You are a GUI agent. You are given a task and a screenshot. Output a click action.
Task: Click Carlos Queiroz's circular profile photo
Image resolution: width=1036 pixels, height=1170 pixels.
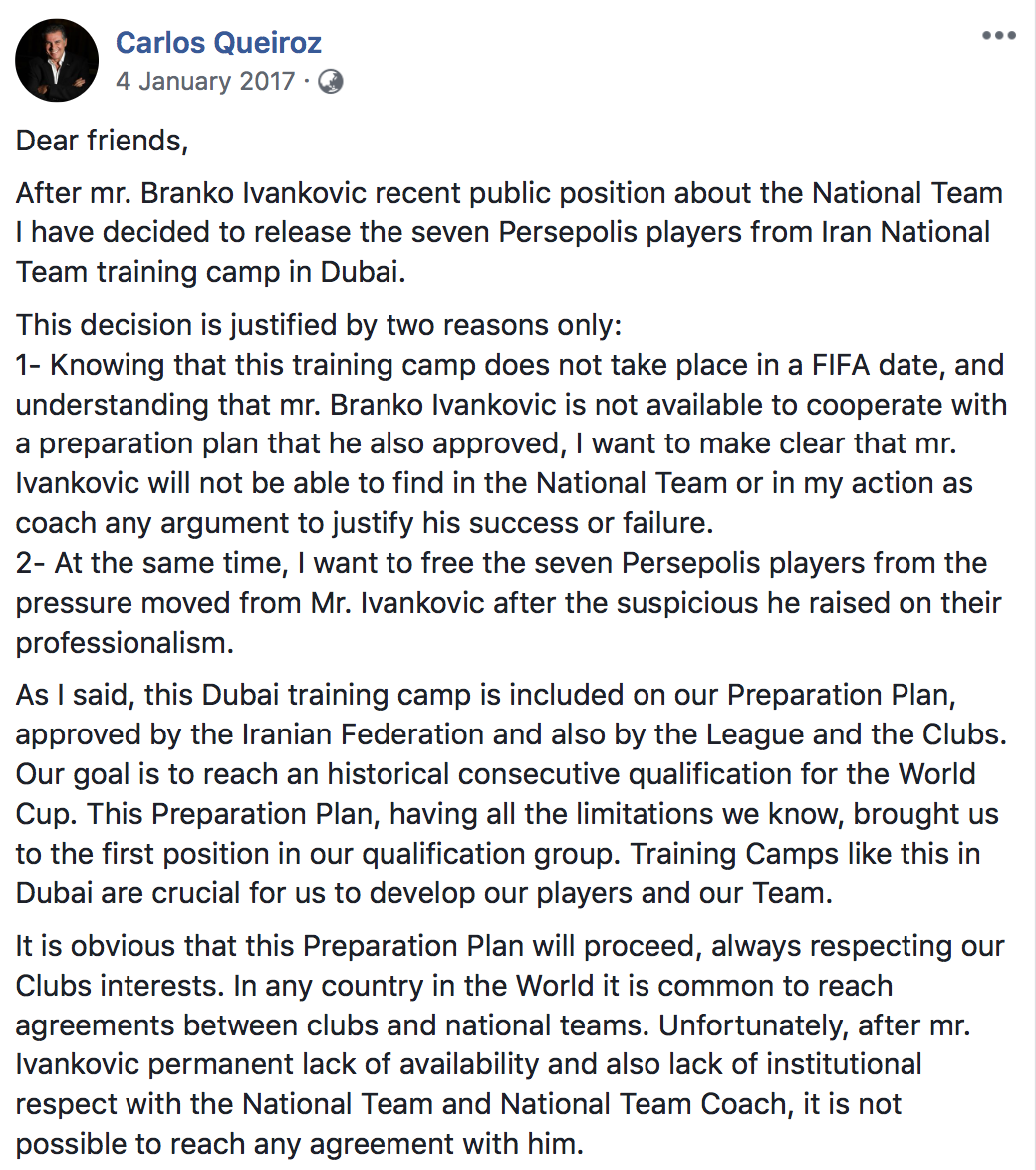pos(56,60)
